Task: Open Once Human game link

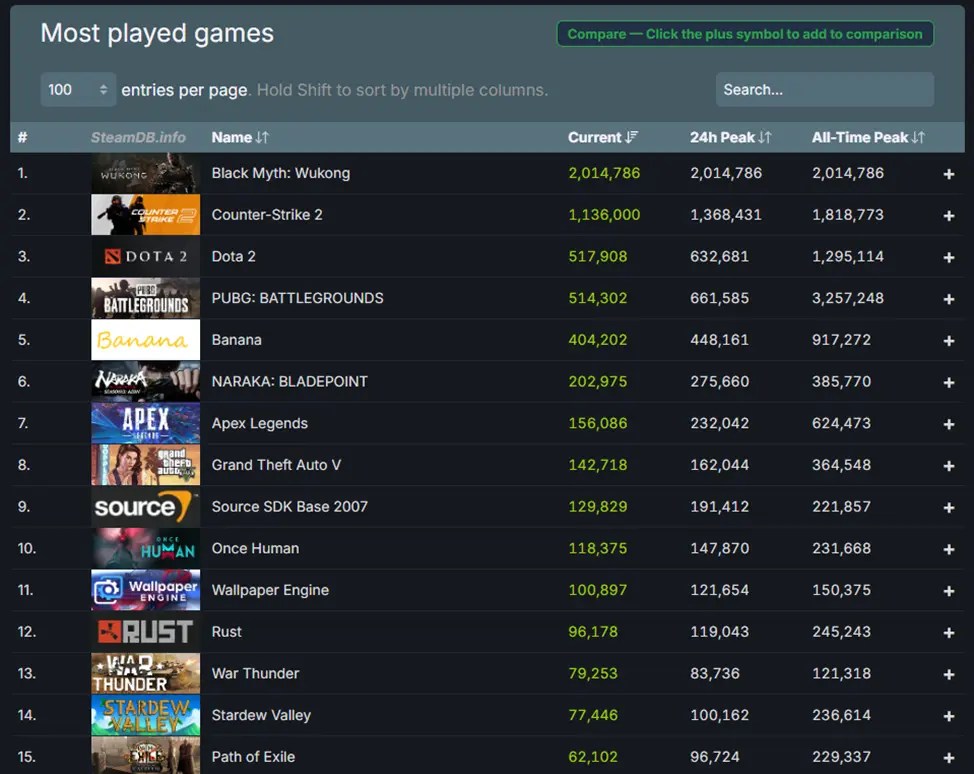Action: [255, 548]
